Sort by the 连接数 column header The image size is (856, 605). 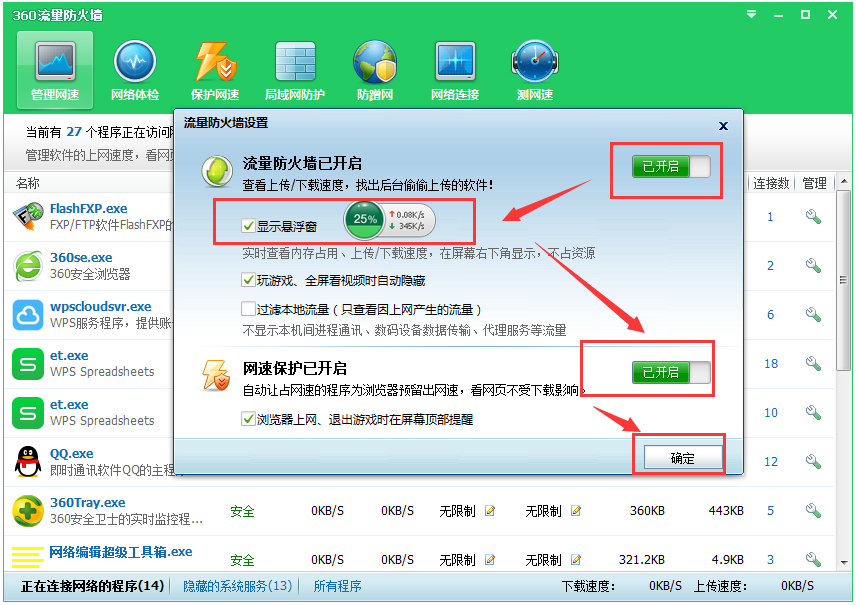pos(771,183)
